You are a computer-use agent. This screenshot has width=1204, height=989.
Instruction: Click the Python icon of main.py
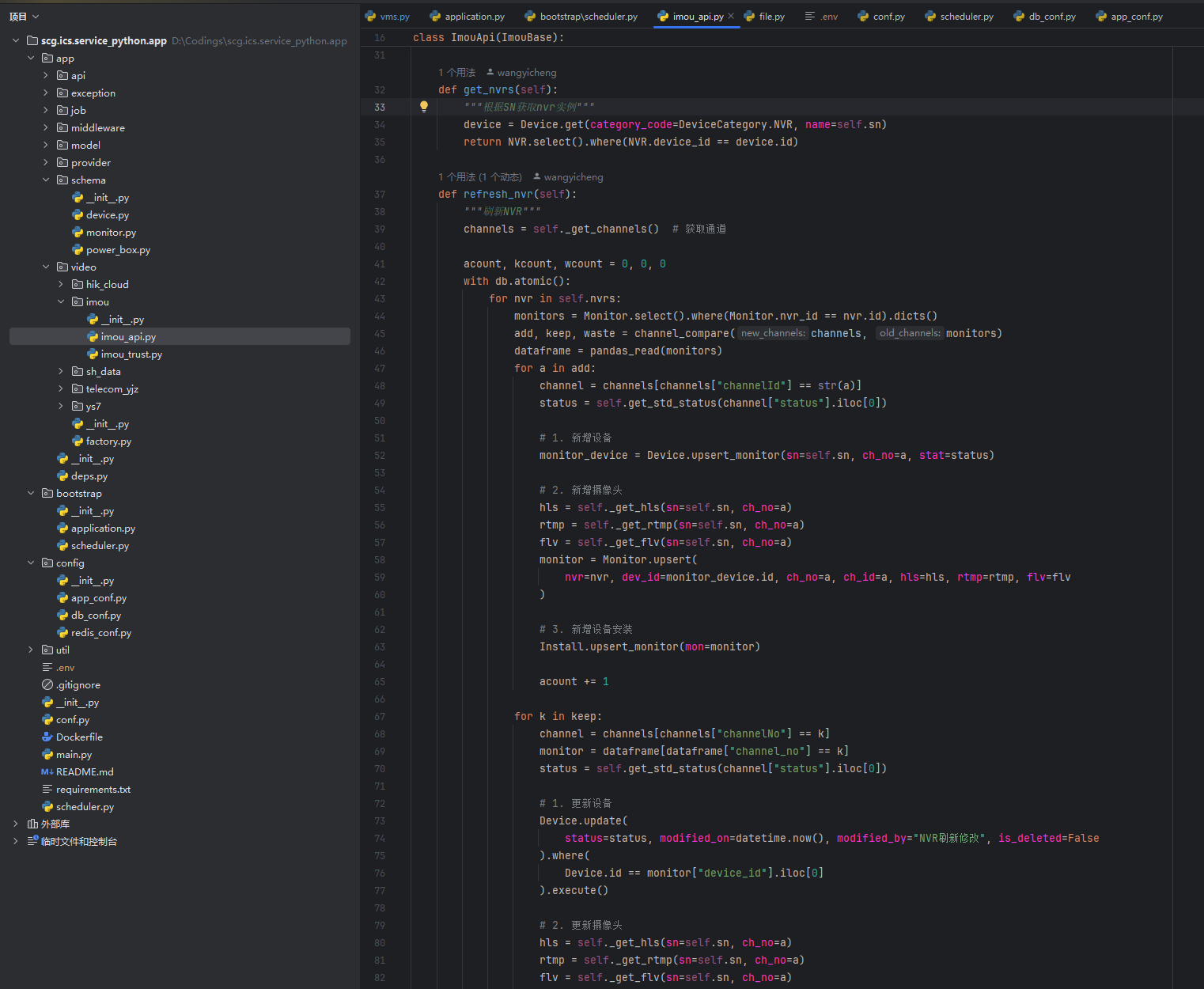pyautogui.click(x=47, y=754)
